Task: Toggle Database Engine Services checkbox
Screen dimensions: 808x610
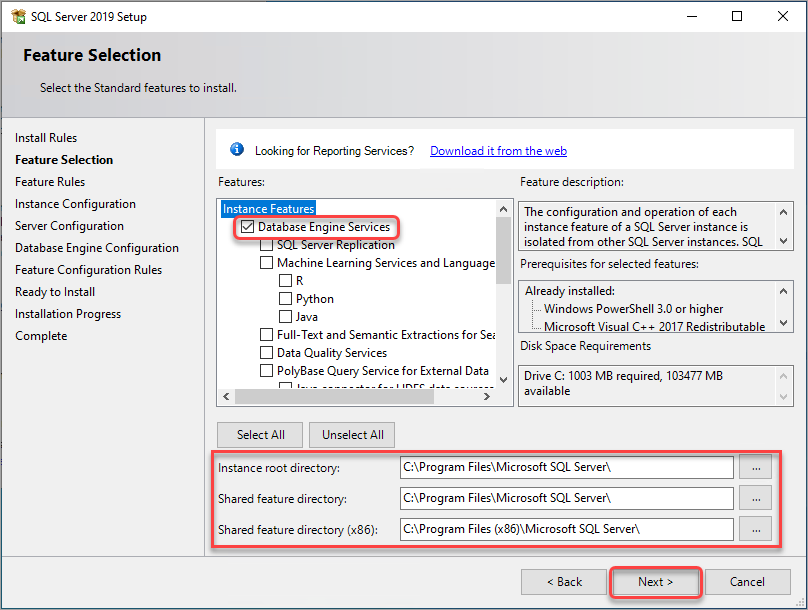Action: click(248, 227)
